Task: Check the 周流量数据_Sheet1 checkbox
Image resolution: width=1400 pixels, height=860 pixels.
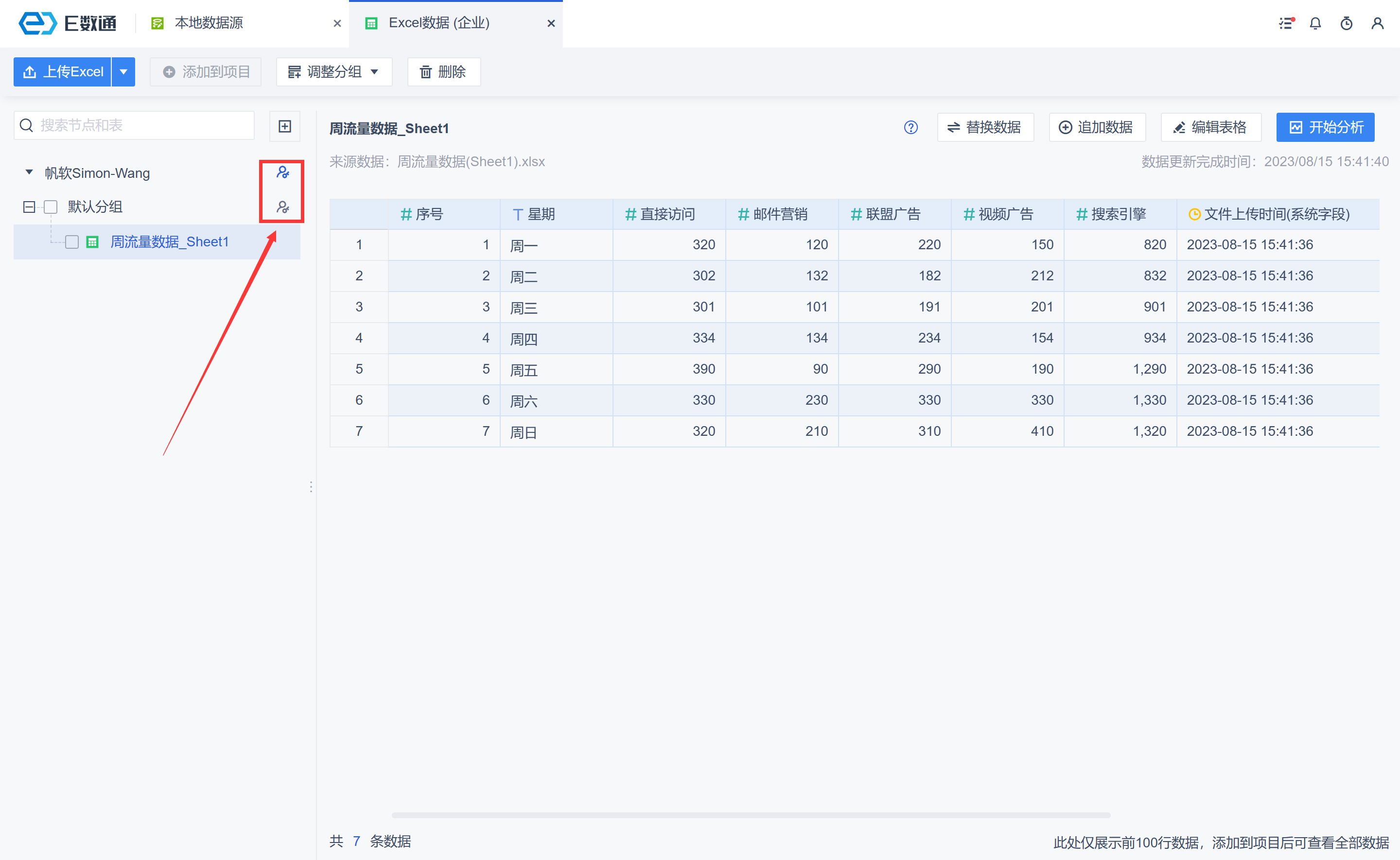Action: (x=71, y=242)
